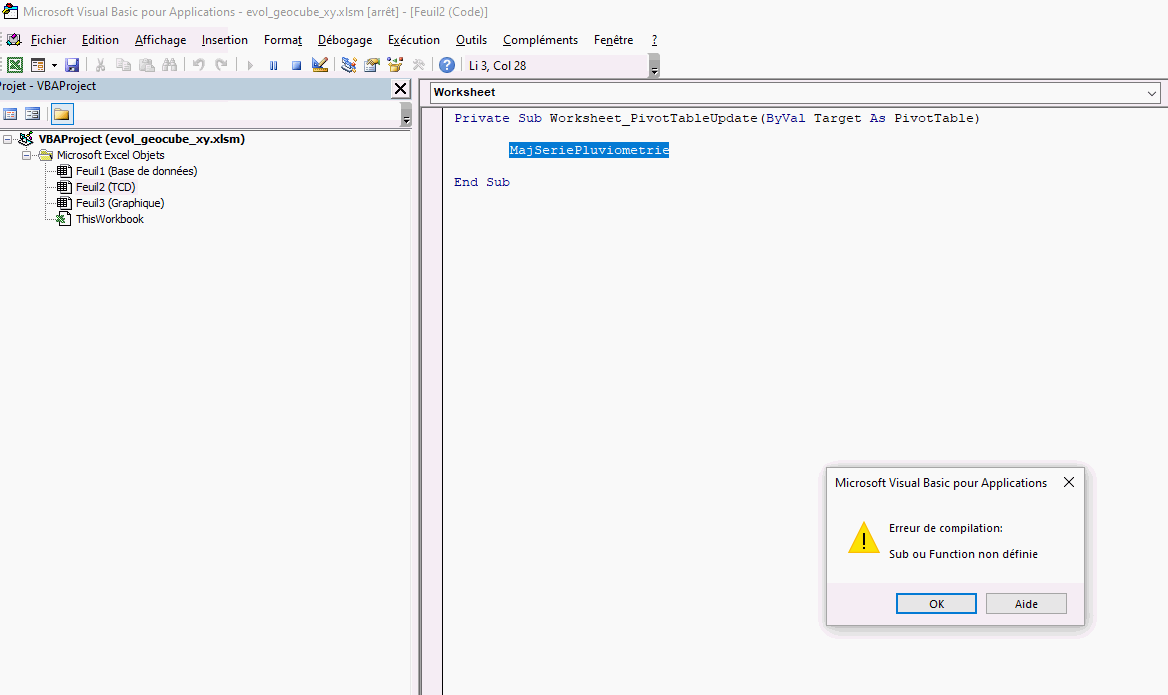Close the Project explorer panel

tap(400, 88)
